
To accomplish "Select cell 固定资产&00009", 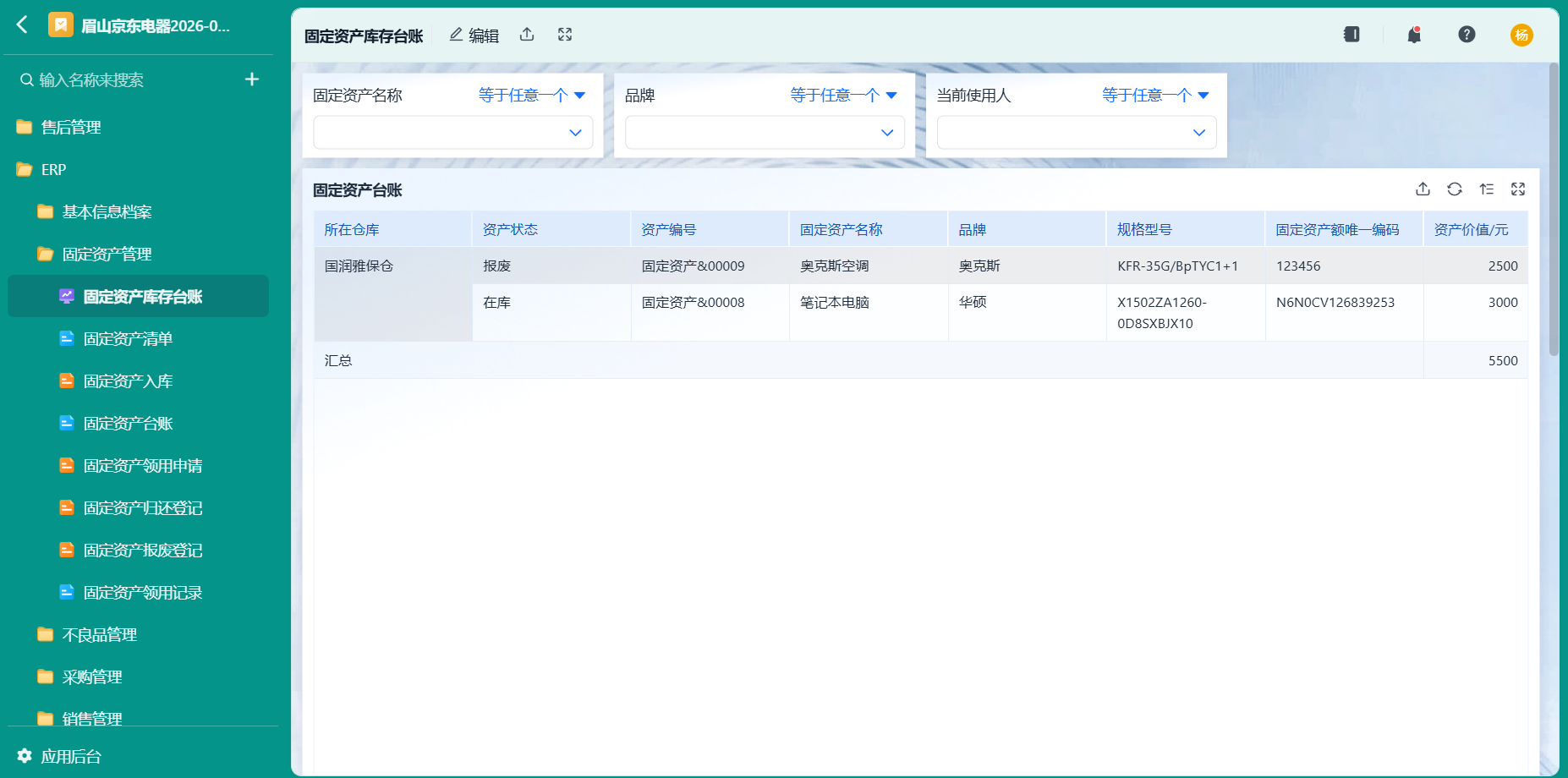I will coord(710,266).
